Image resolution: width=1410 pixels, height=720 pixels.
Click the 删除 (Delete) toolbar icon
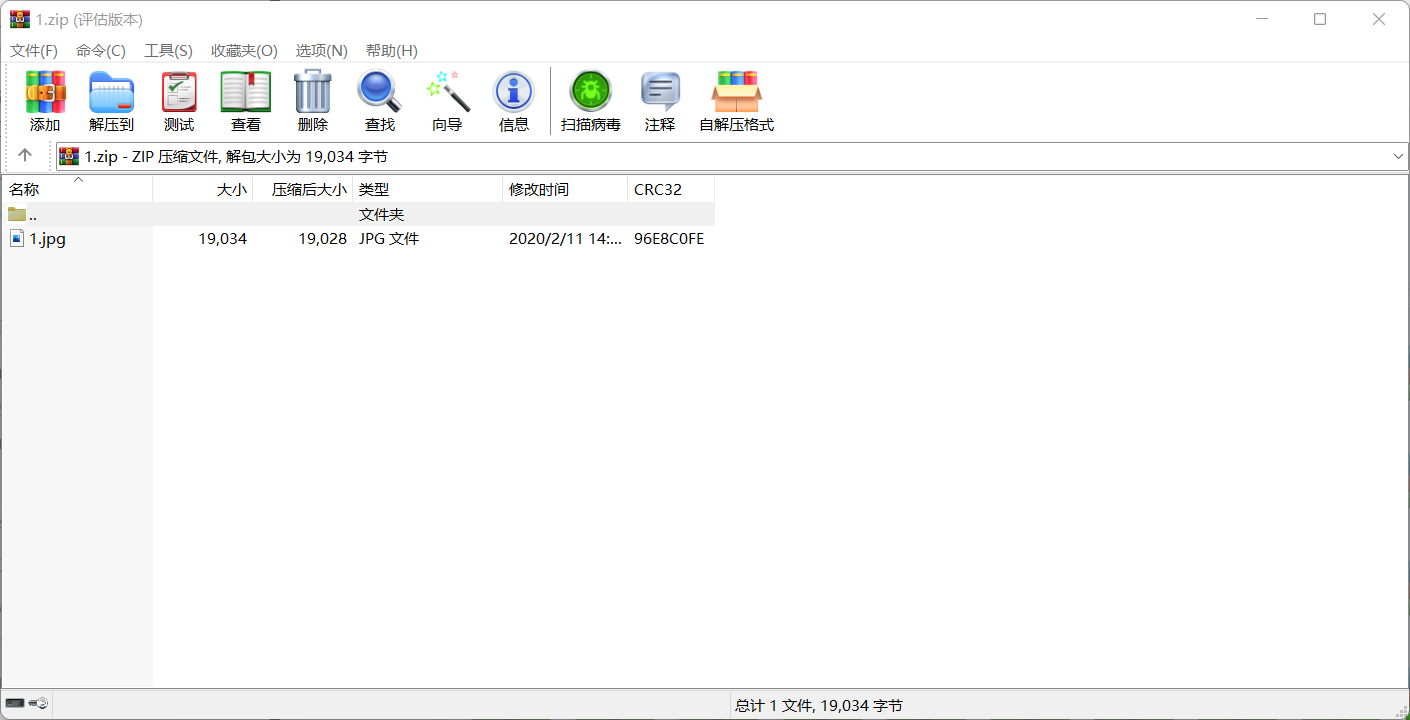coord(313,100)
